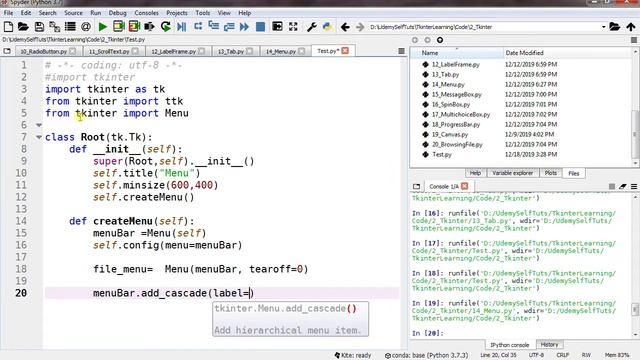Screen dimensions: 640x360
Task: Close the Console 1/A tab
Action: [x=464, y=186]
